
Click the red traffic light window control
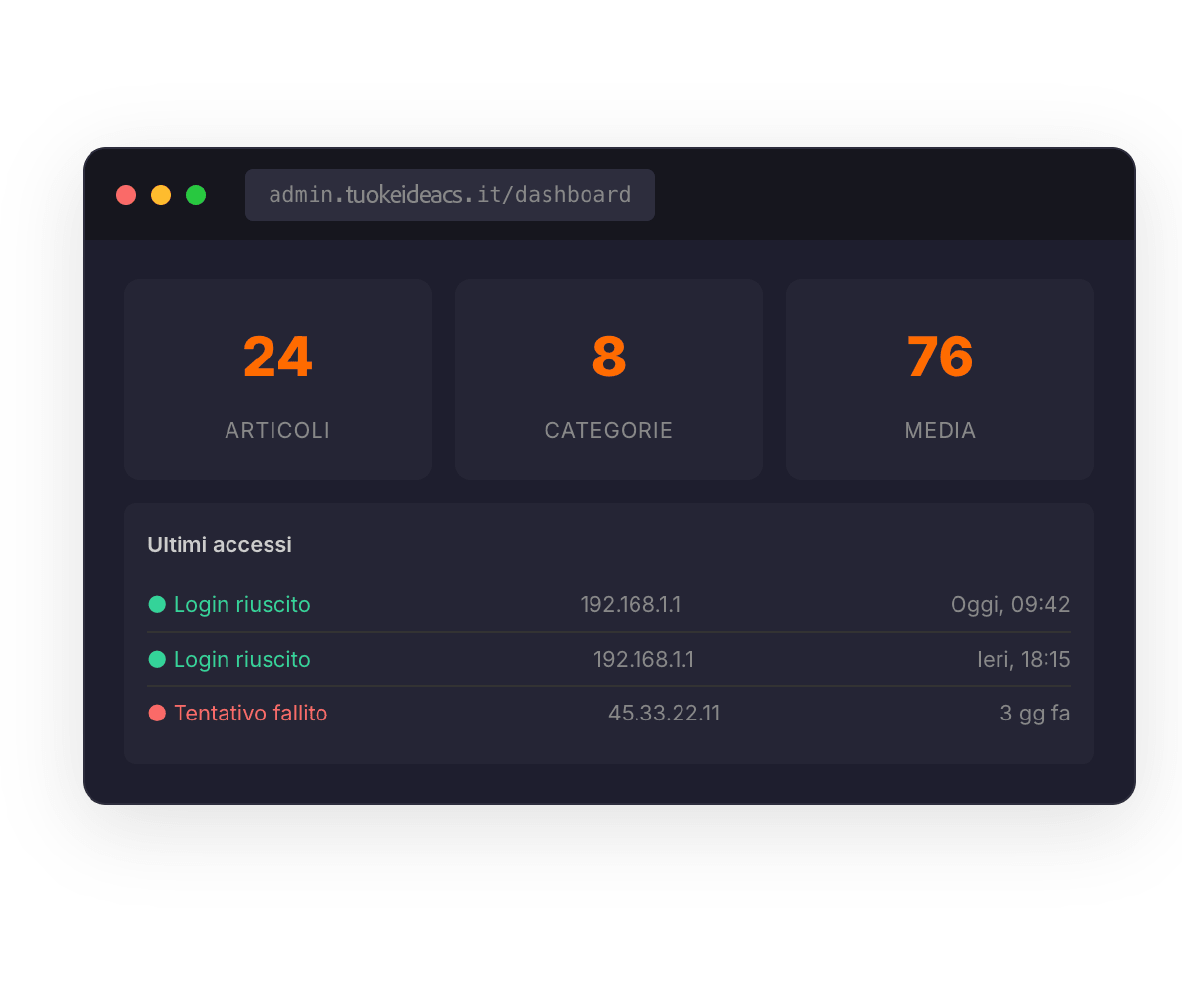point(126,195)
